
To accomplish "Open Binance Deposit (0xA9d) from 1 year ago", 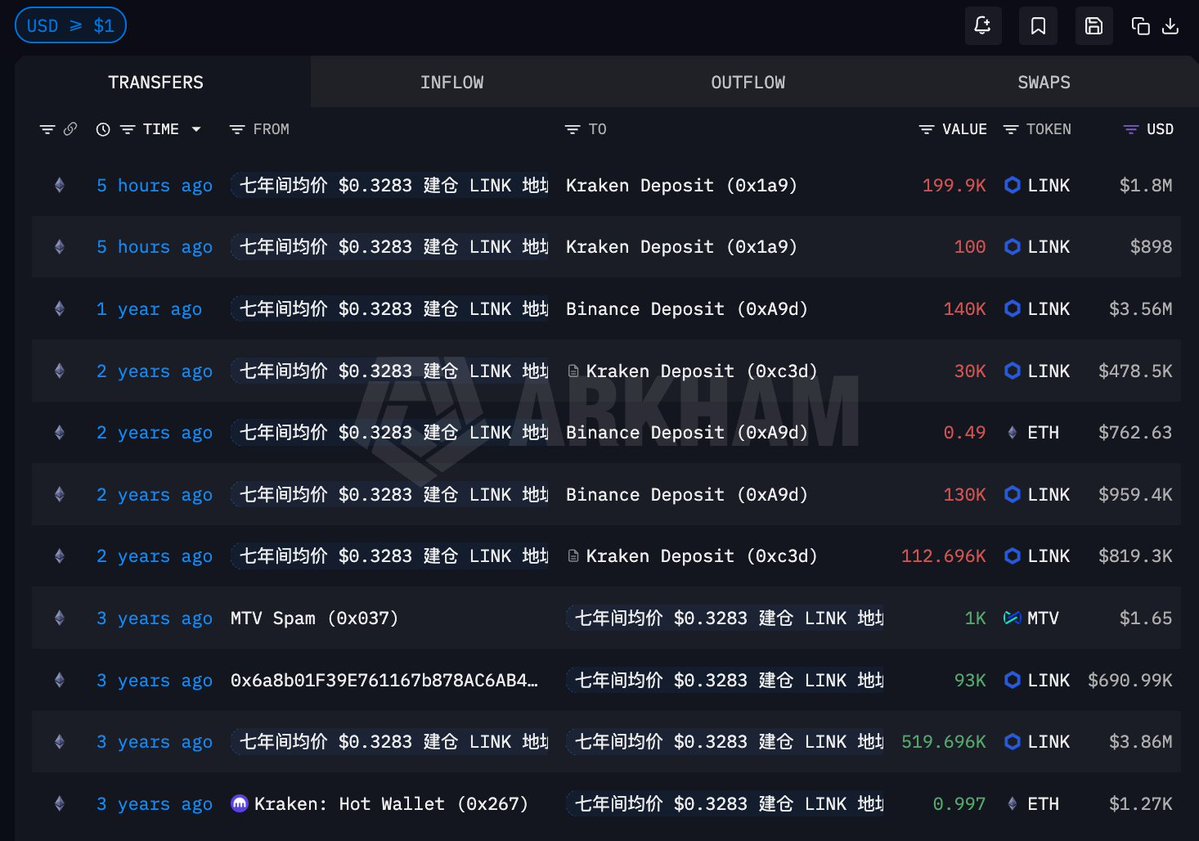I will point(686,309).
